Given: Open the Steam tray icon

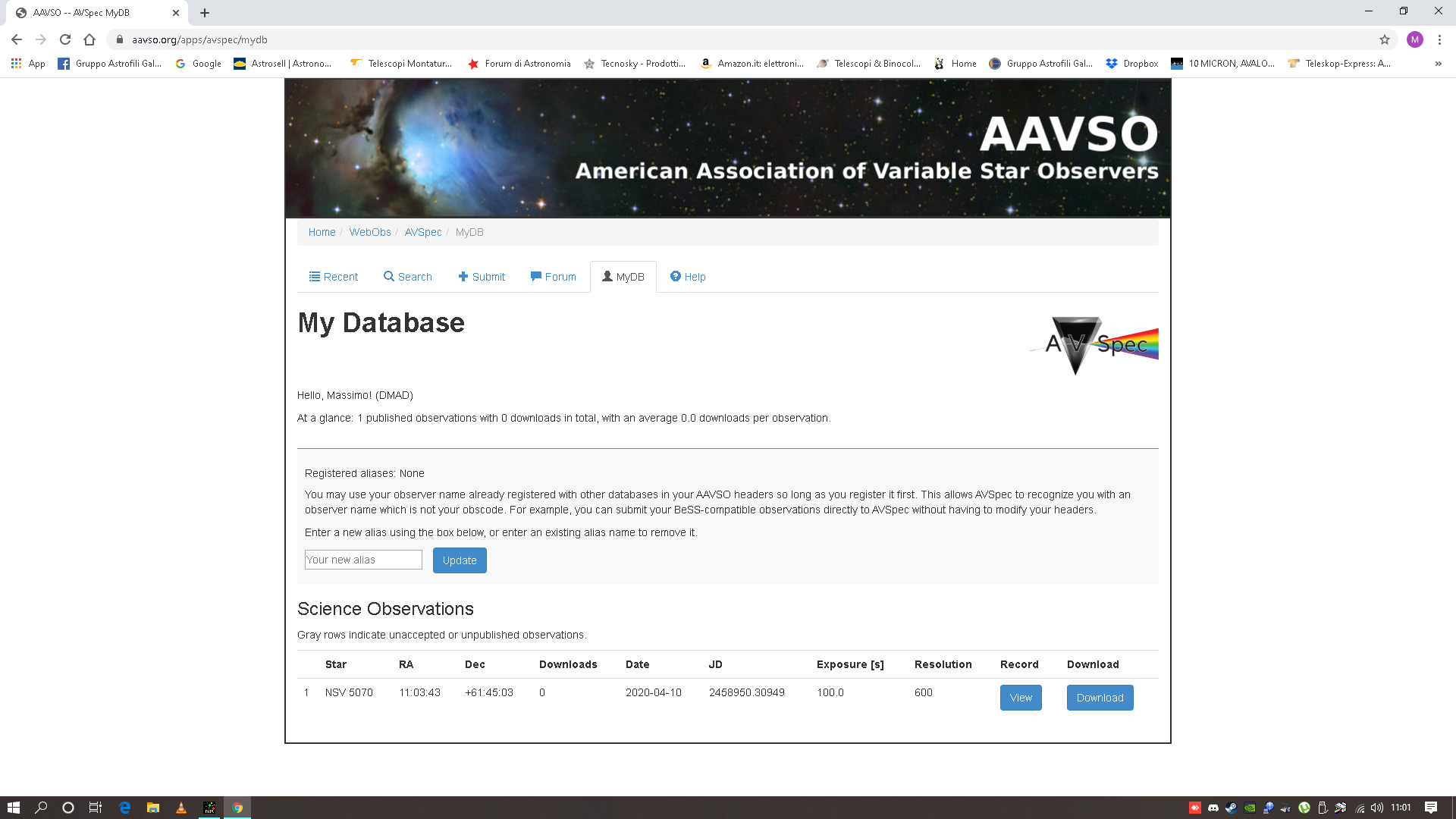Looking at the screenshot, I should tap(1232, 808).
